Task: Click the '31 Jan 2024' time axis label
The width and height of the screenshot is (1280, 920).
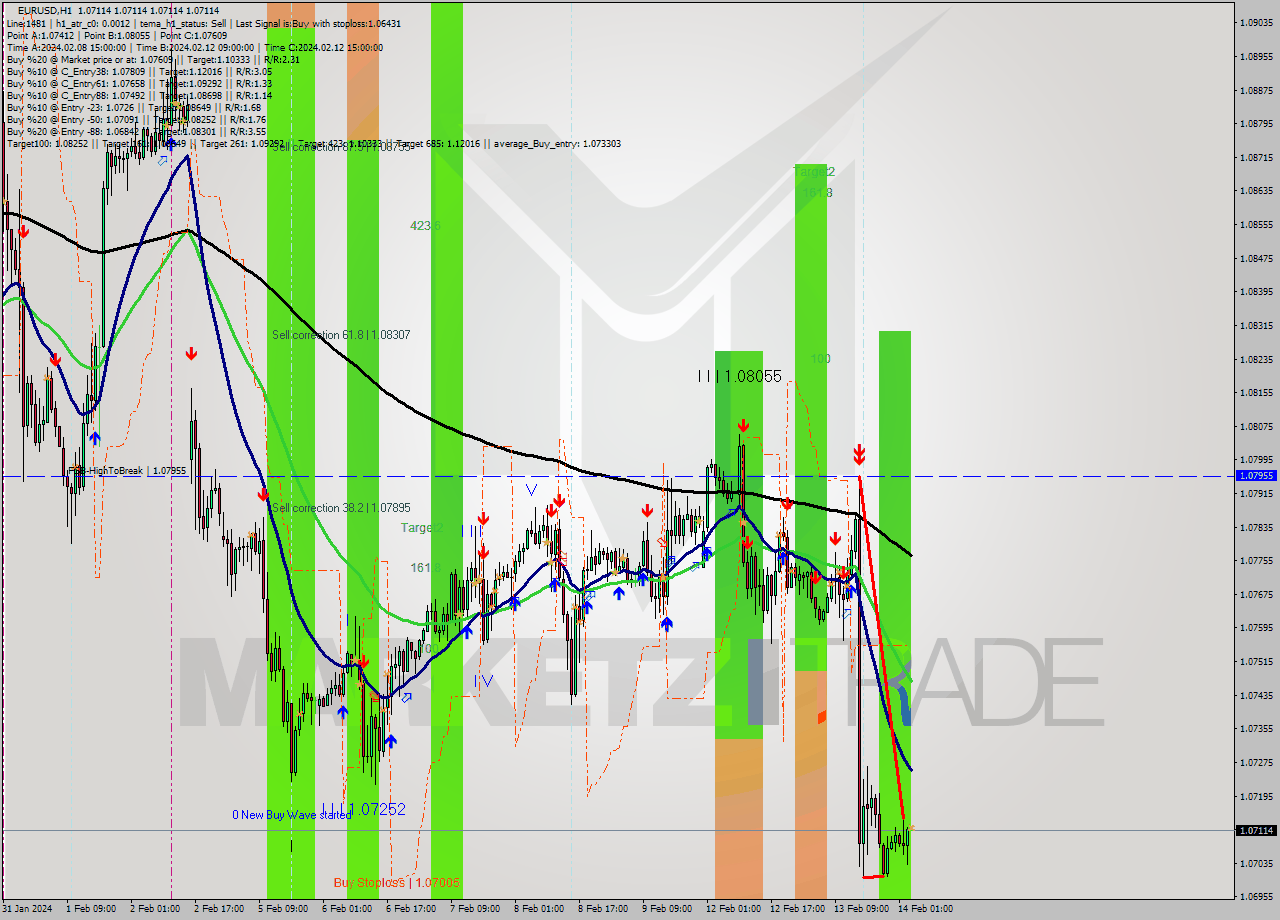Action: (26, 909)
